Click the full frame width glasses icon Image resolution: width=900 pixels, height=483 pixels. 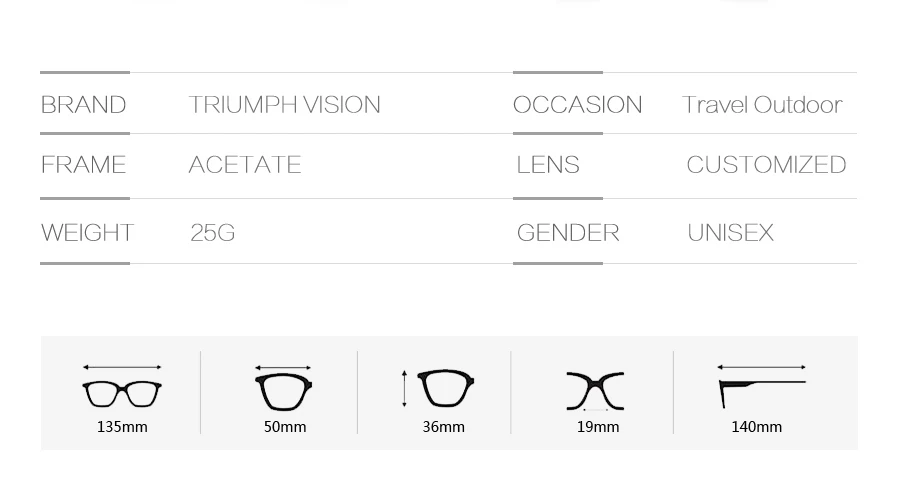click(x=122, y=393)
